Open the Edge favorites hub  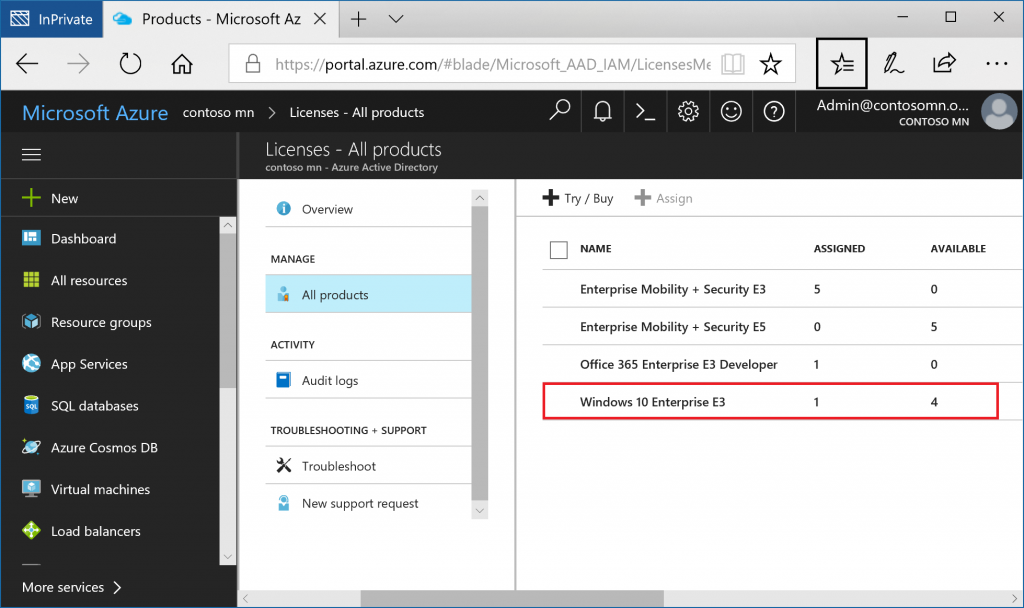tap(841, 63)
